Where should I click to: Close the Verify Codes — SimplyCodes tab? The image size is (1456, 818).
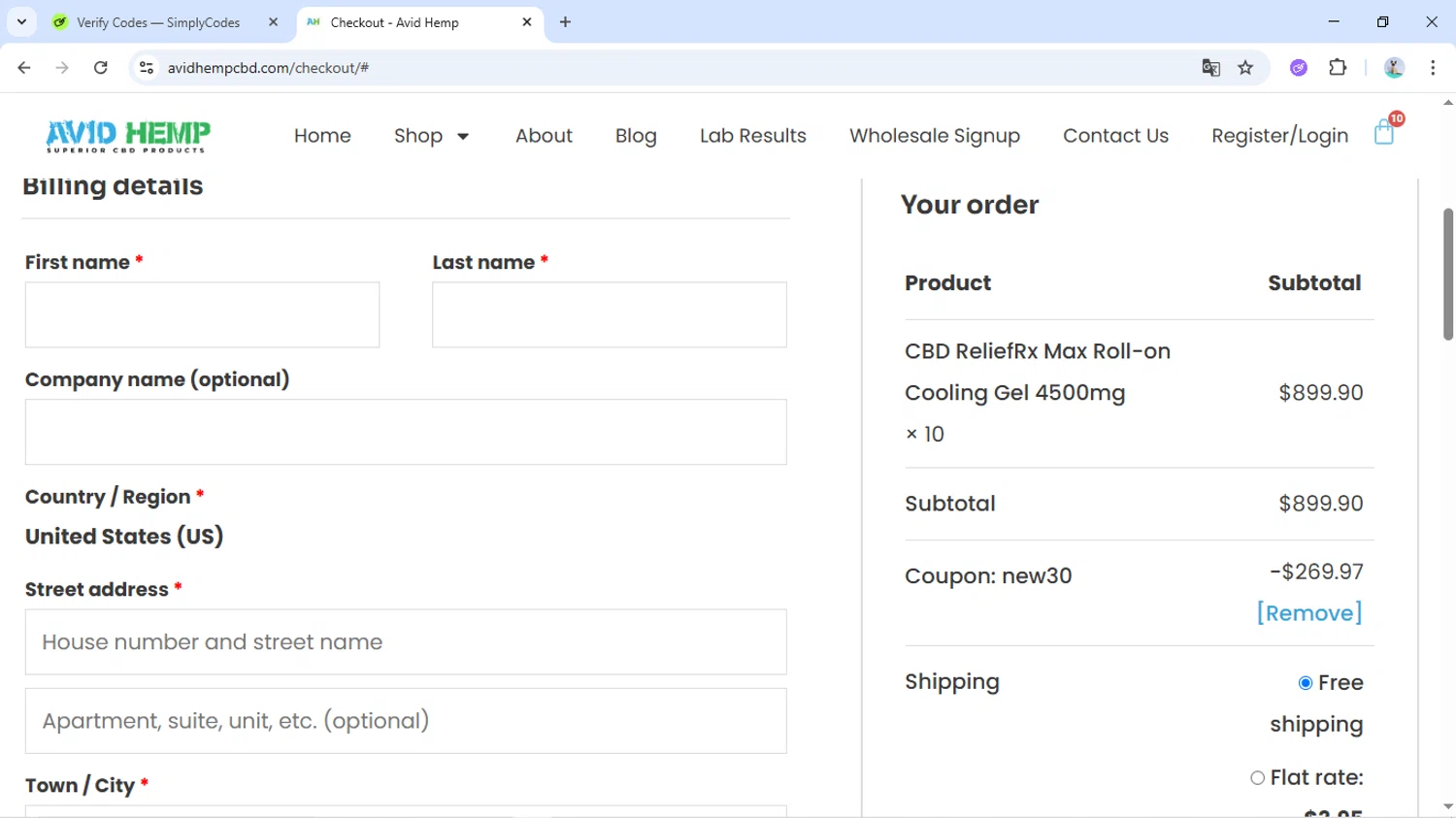pos(273,22)
